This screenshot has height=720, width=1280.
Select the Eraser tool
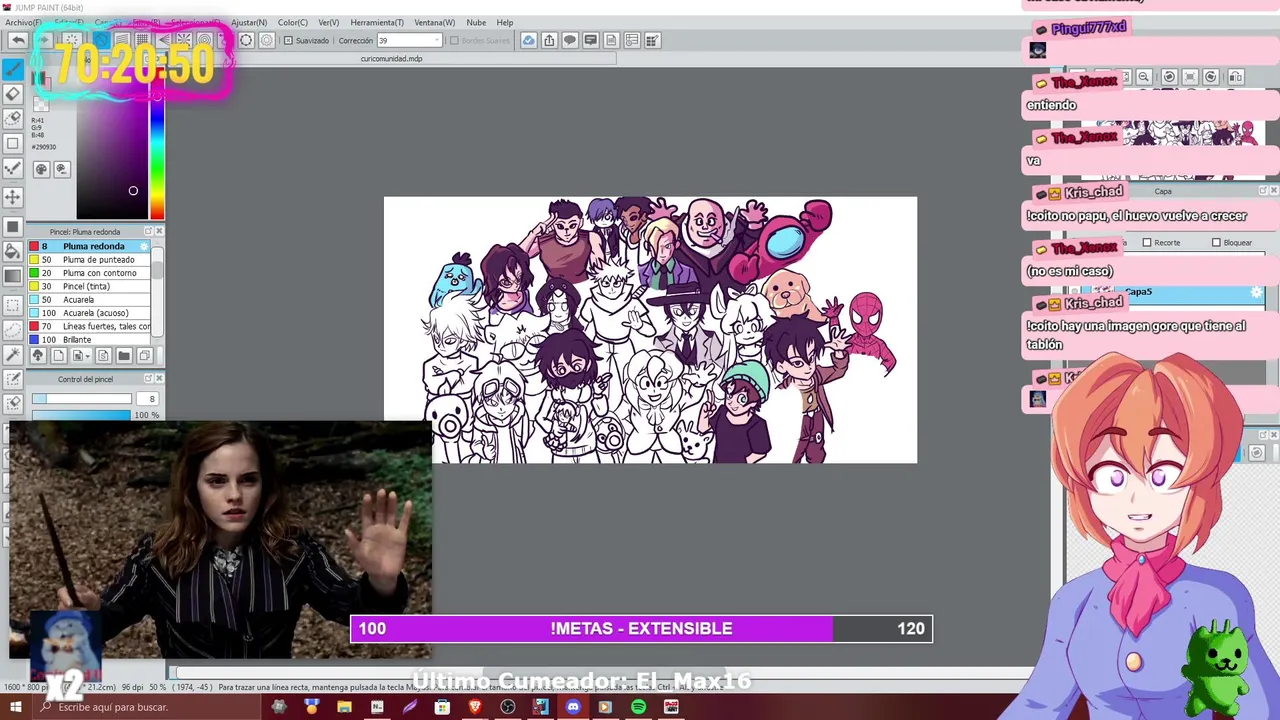(x=13, y=94)
